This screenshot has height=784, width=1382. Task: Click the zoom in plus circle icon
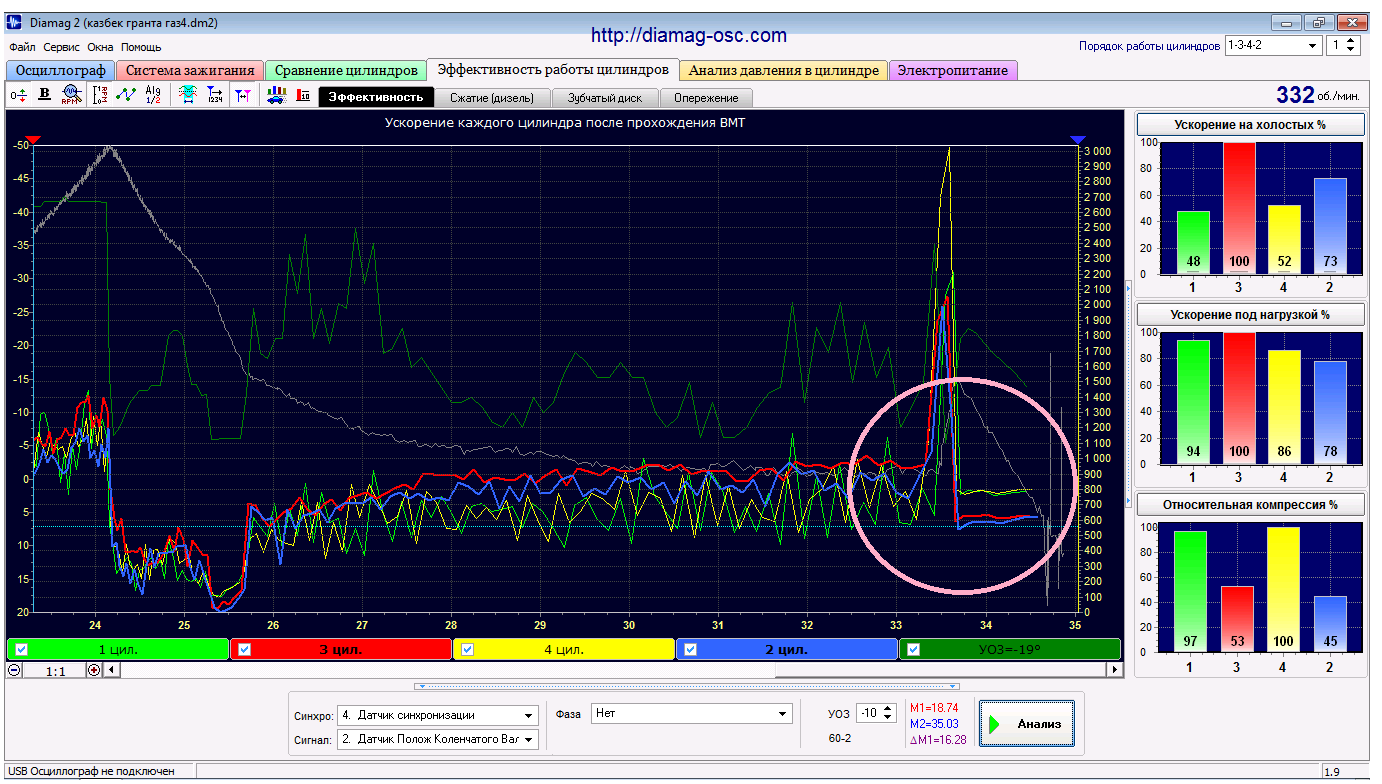coord(94,670)
